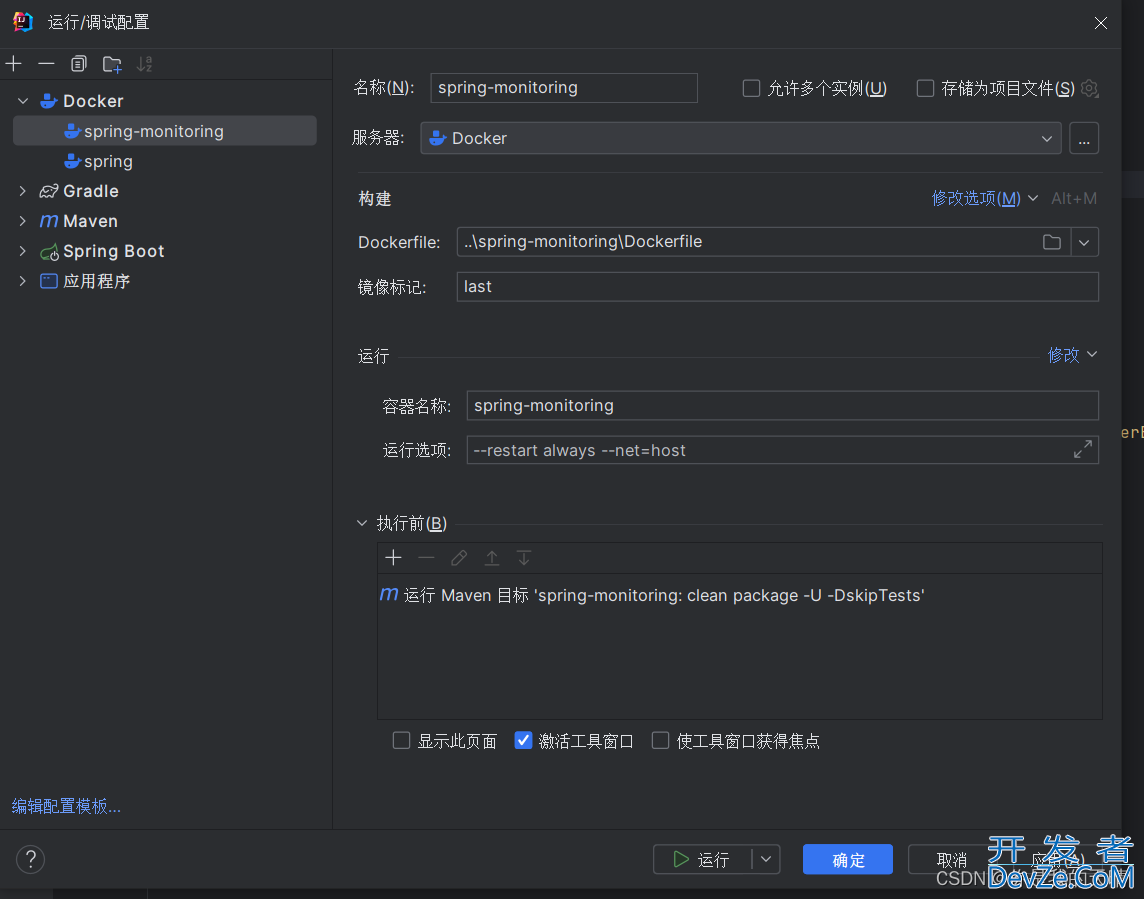Select Spring Boot configuration group
1144x899 pixels.
113,251
